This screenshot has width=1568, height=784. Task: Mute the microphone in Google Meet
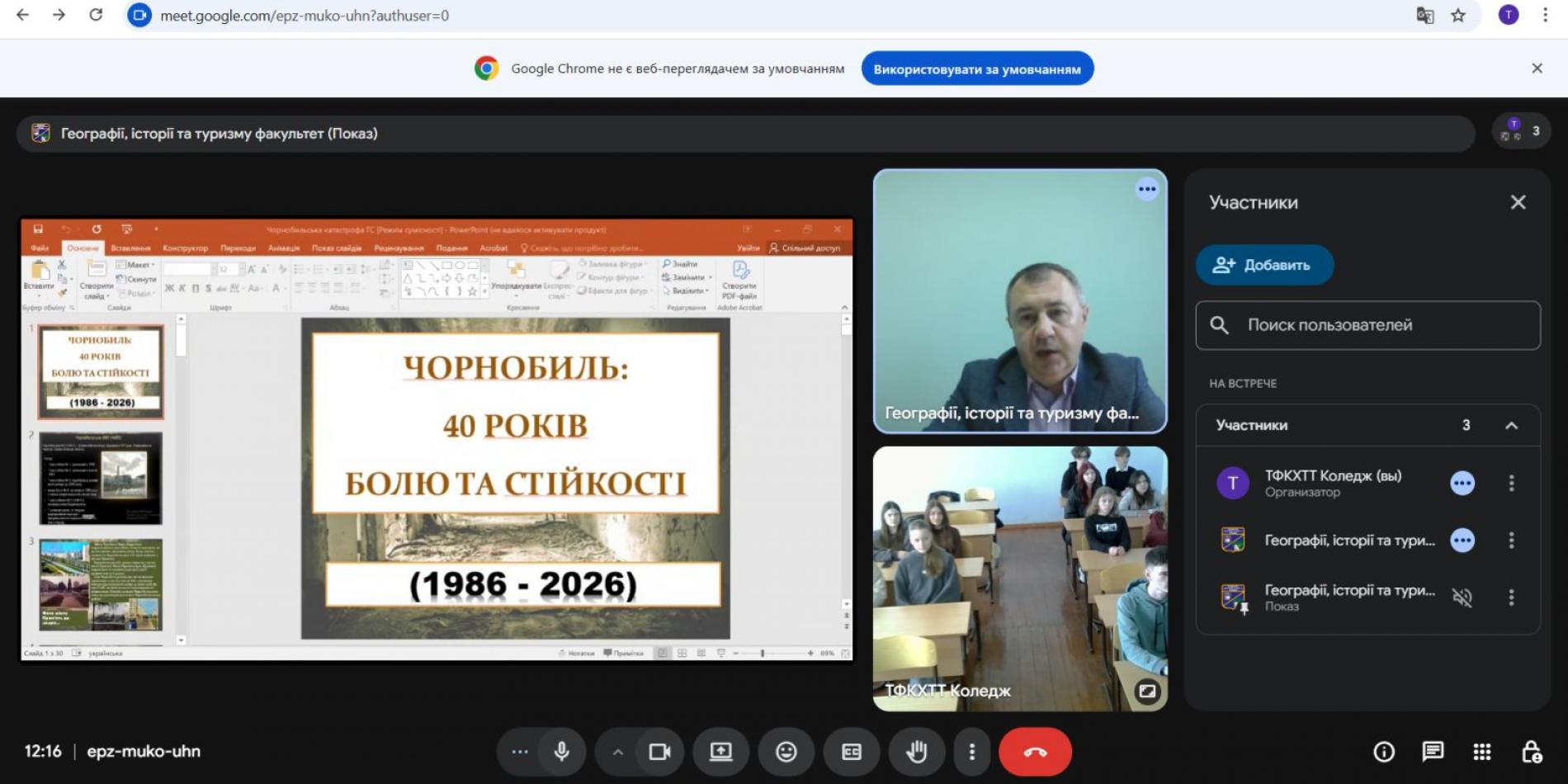click(562, 752)
